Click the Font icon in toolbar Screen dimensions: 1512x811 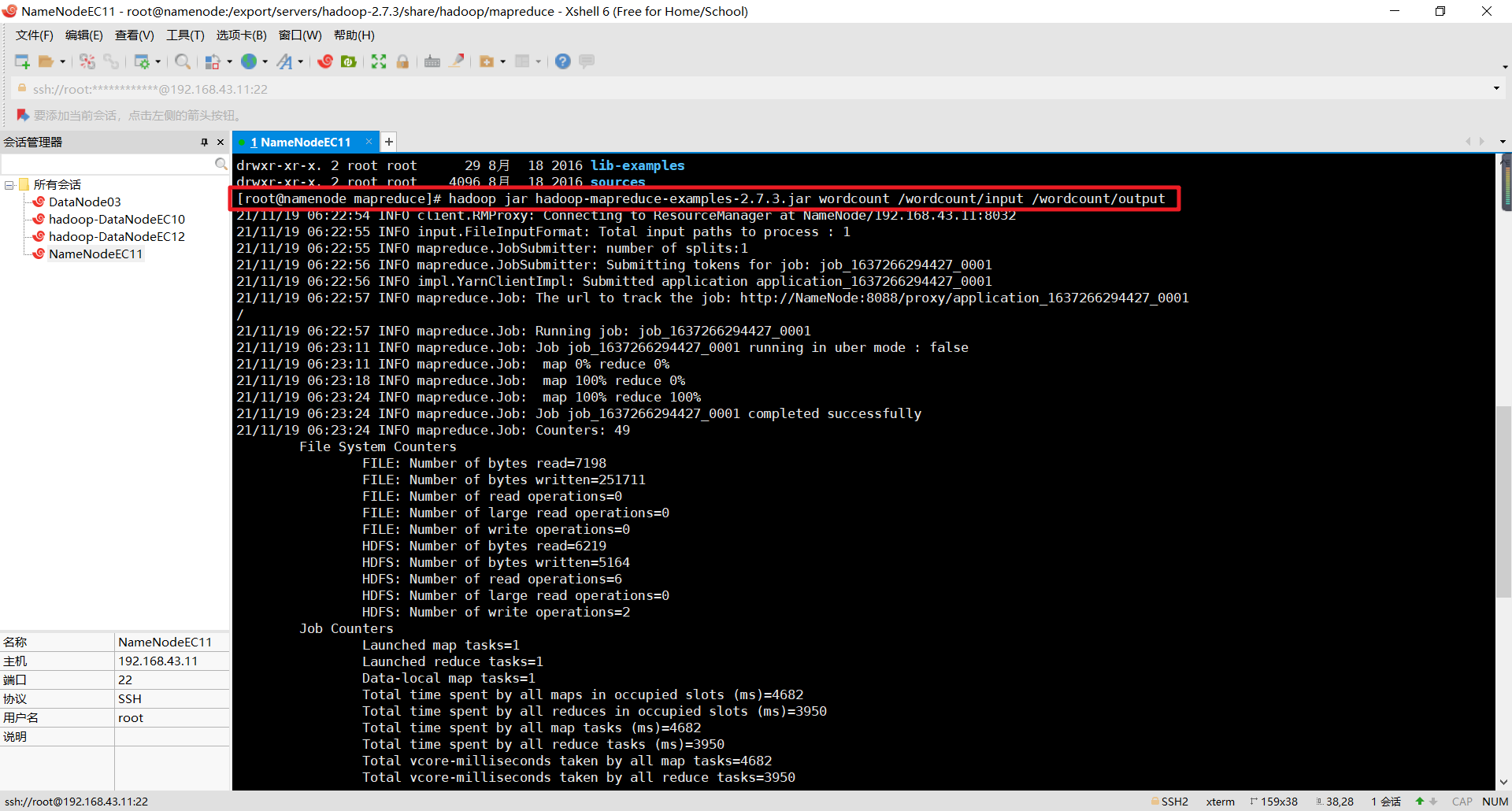pyautogui.click(x=284, y=61)
